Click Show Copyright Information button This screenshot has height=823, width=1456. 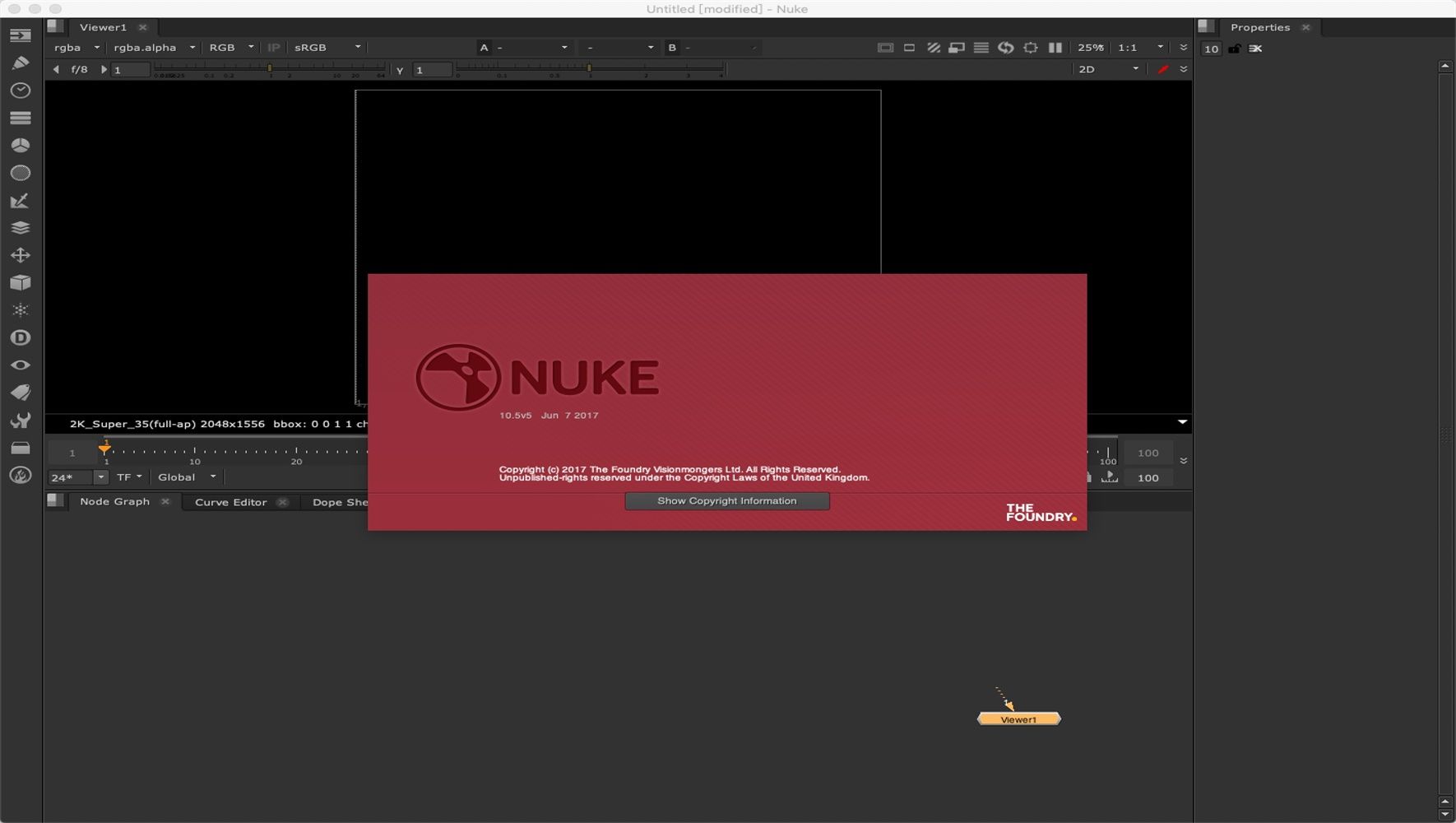click(x=727, y=501)
